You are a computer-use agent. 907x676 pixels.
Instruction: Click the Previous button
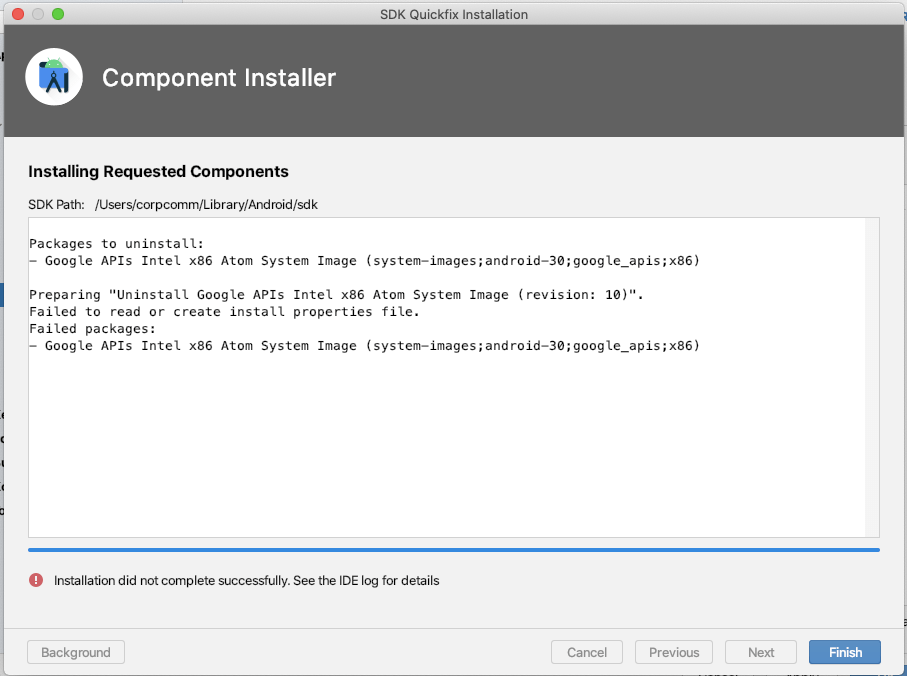pyautogui.click(x=674, y=652)
